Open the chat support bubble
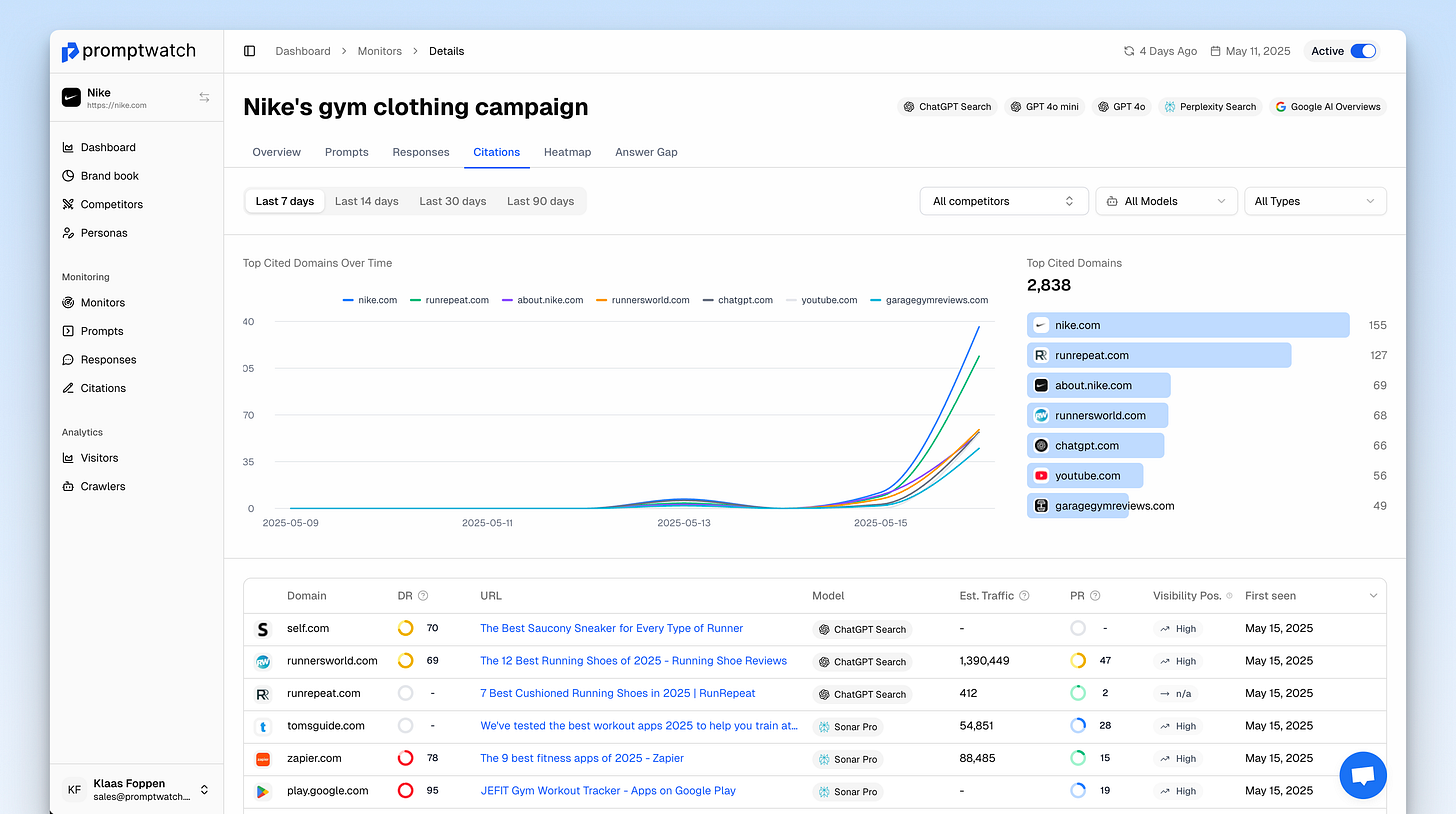The height and width of the screenshot is (814, 1456). (x=1363, y=775)
